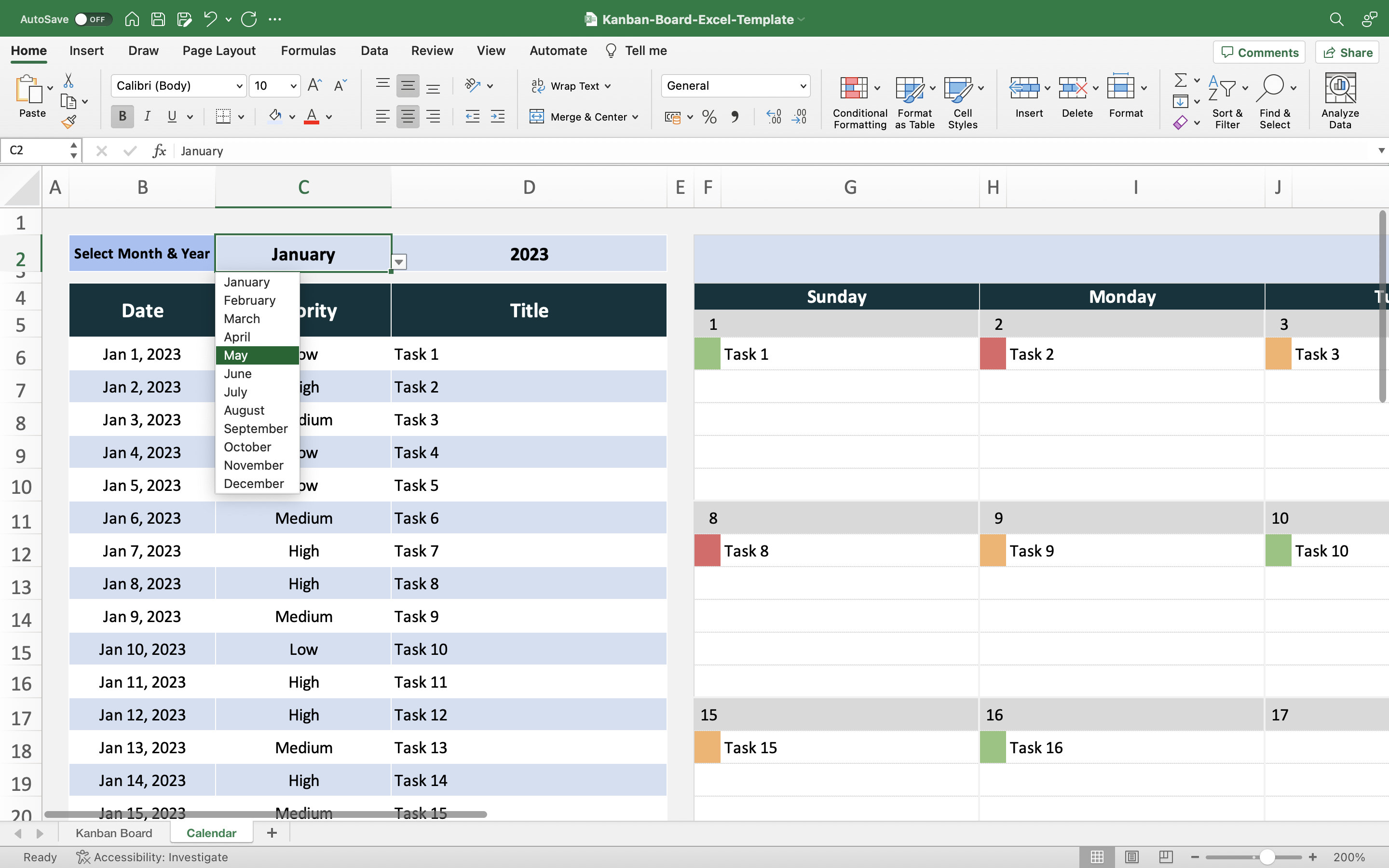Increase font size with larger A icon
Screen dimensions: 1389x868
[x=314, y=85]
